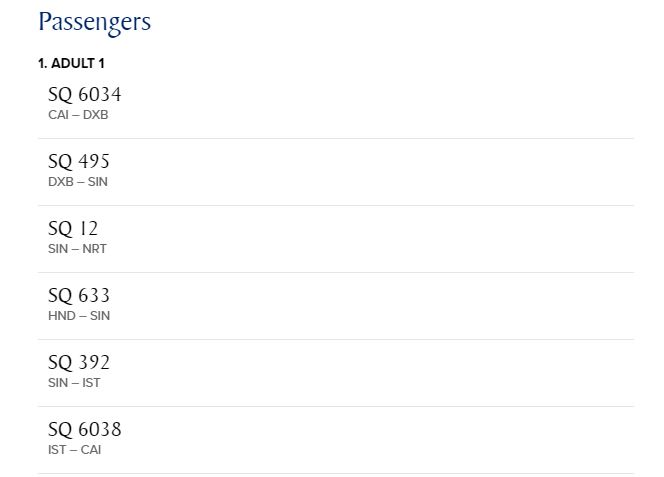Click the SIN – NRT route text
The height and width of the screenshot is (477, 664).
(77, 249)
